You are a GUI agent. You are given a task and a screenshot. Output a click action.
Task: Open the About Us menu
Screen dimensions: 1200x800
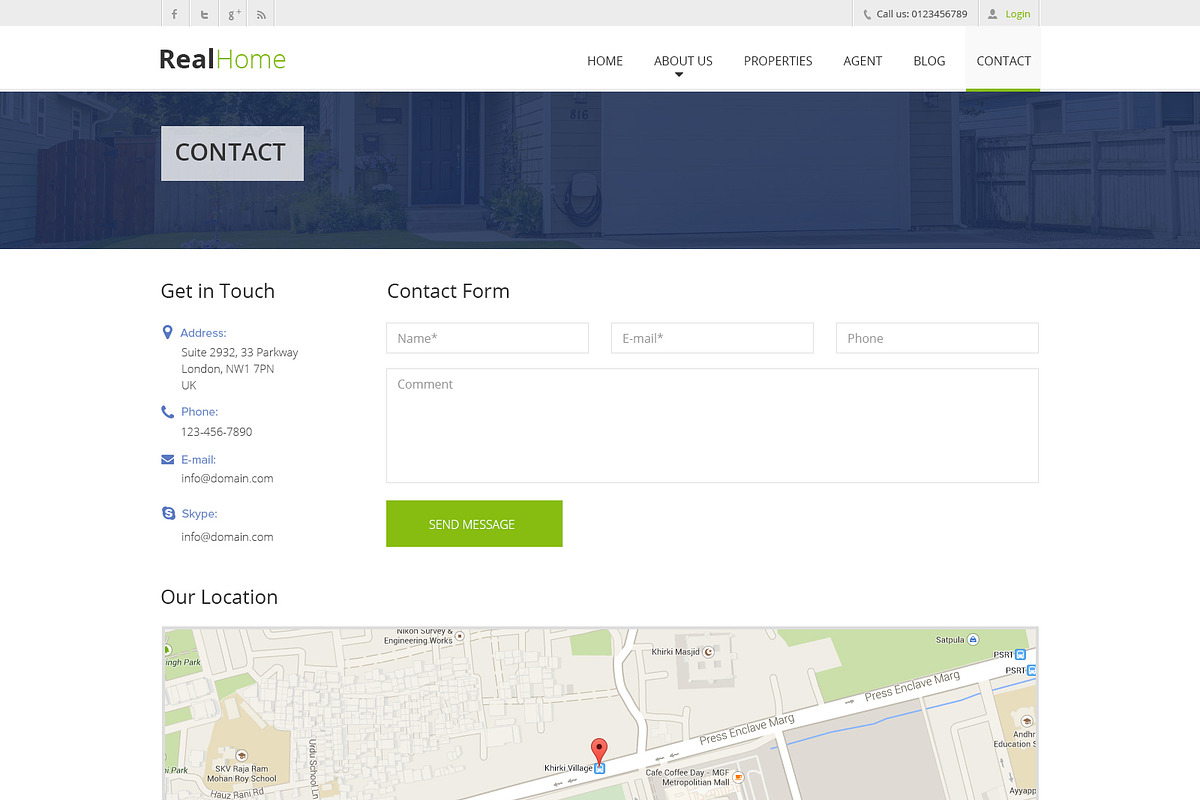683,61
